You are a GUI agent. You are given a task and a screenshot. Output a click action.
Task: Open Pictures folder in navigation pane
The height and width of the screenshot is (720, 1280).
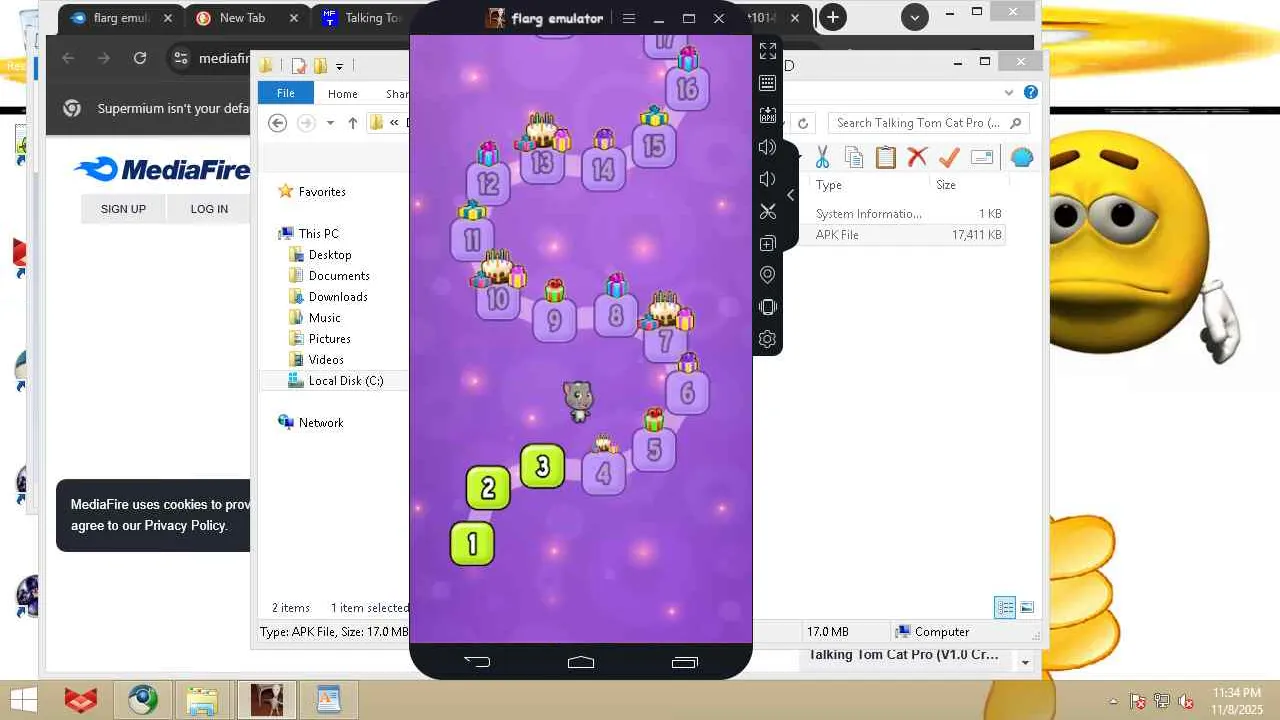[330, 339]
